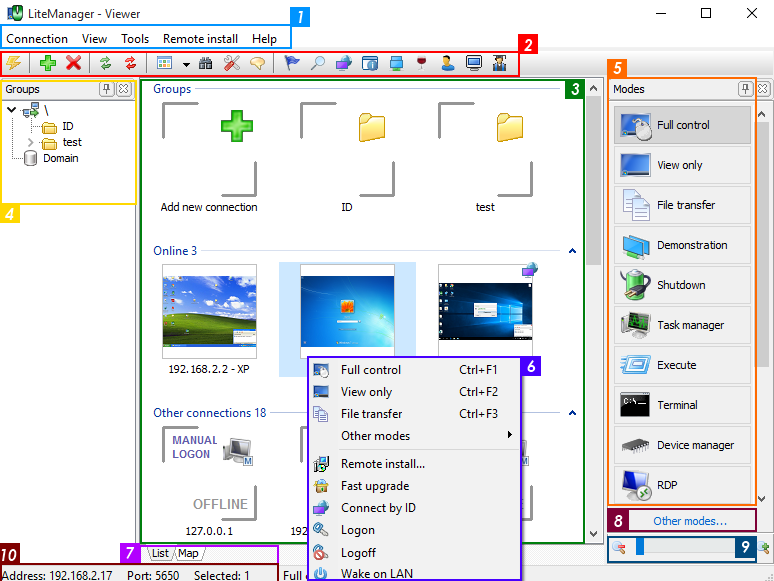Image resolution: width=774 pixels, height=581 pixels.
Task: Select File transfer mode in Modes panel
Action: (x=682, y=205)
